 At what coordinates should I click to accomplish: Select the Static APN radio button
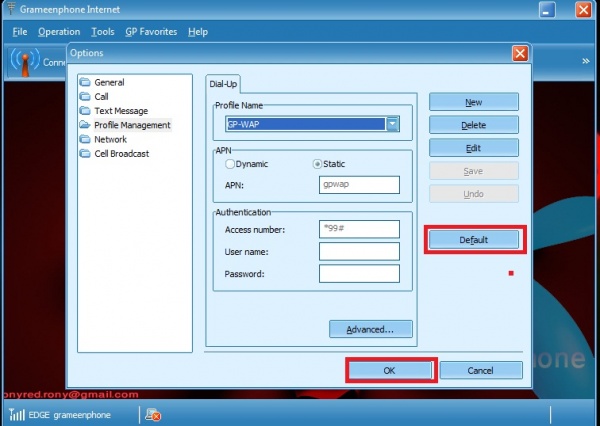pos(317,164)
